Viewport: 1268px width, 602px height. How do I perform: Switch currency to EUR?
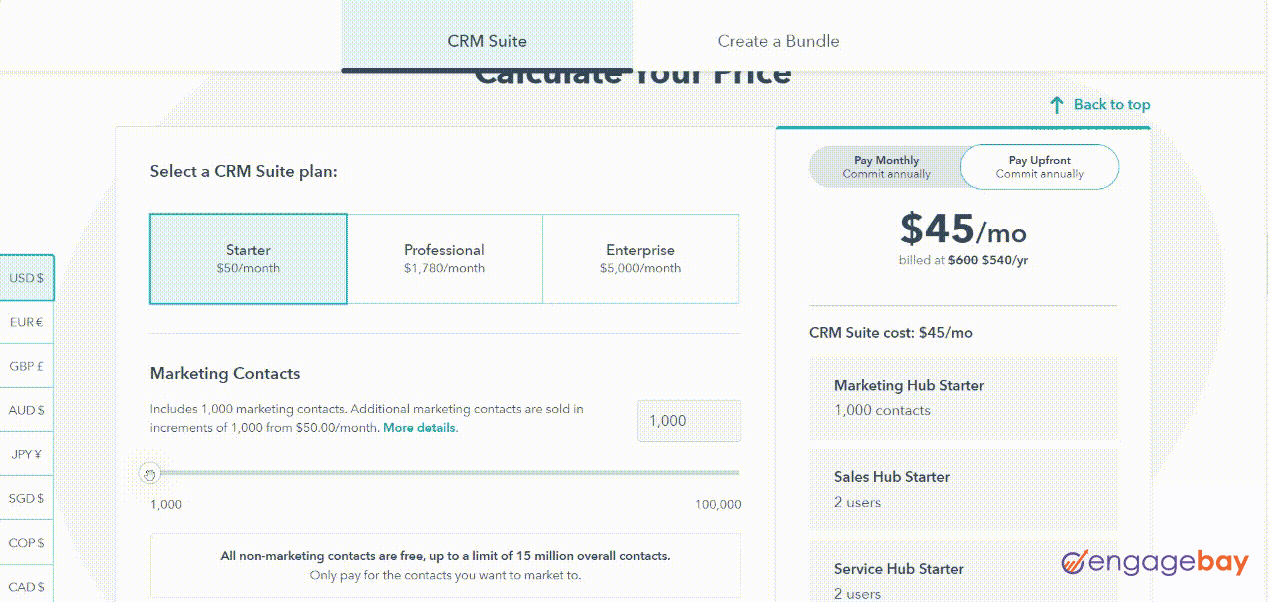click(x=27, y=322)
